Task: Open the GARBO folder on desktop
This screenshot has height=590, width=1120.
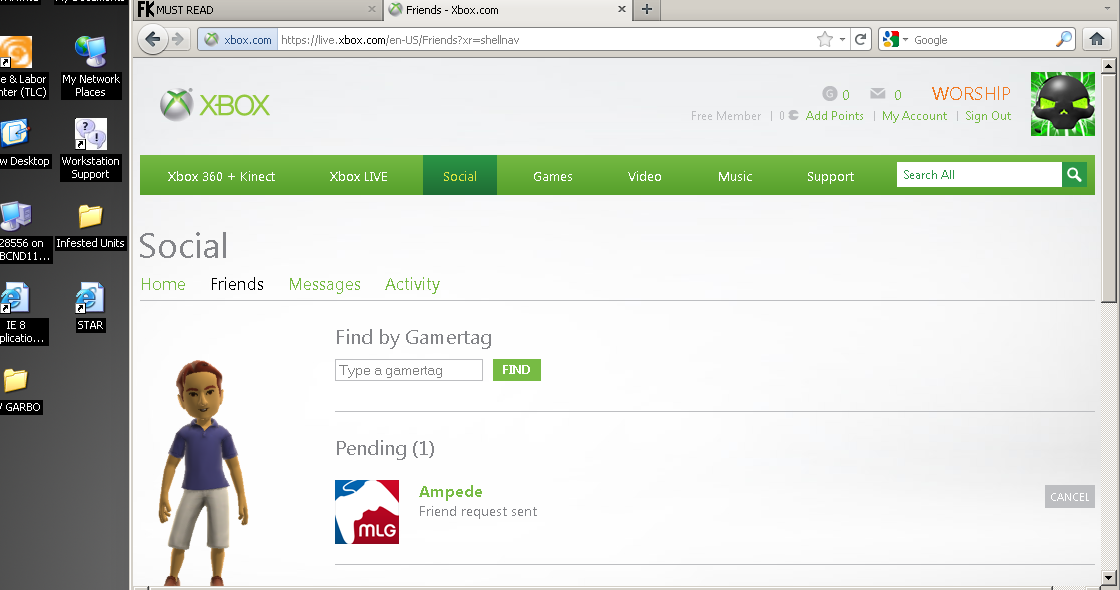Action: [x=17, y=390]
